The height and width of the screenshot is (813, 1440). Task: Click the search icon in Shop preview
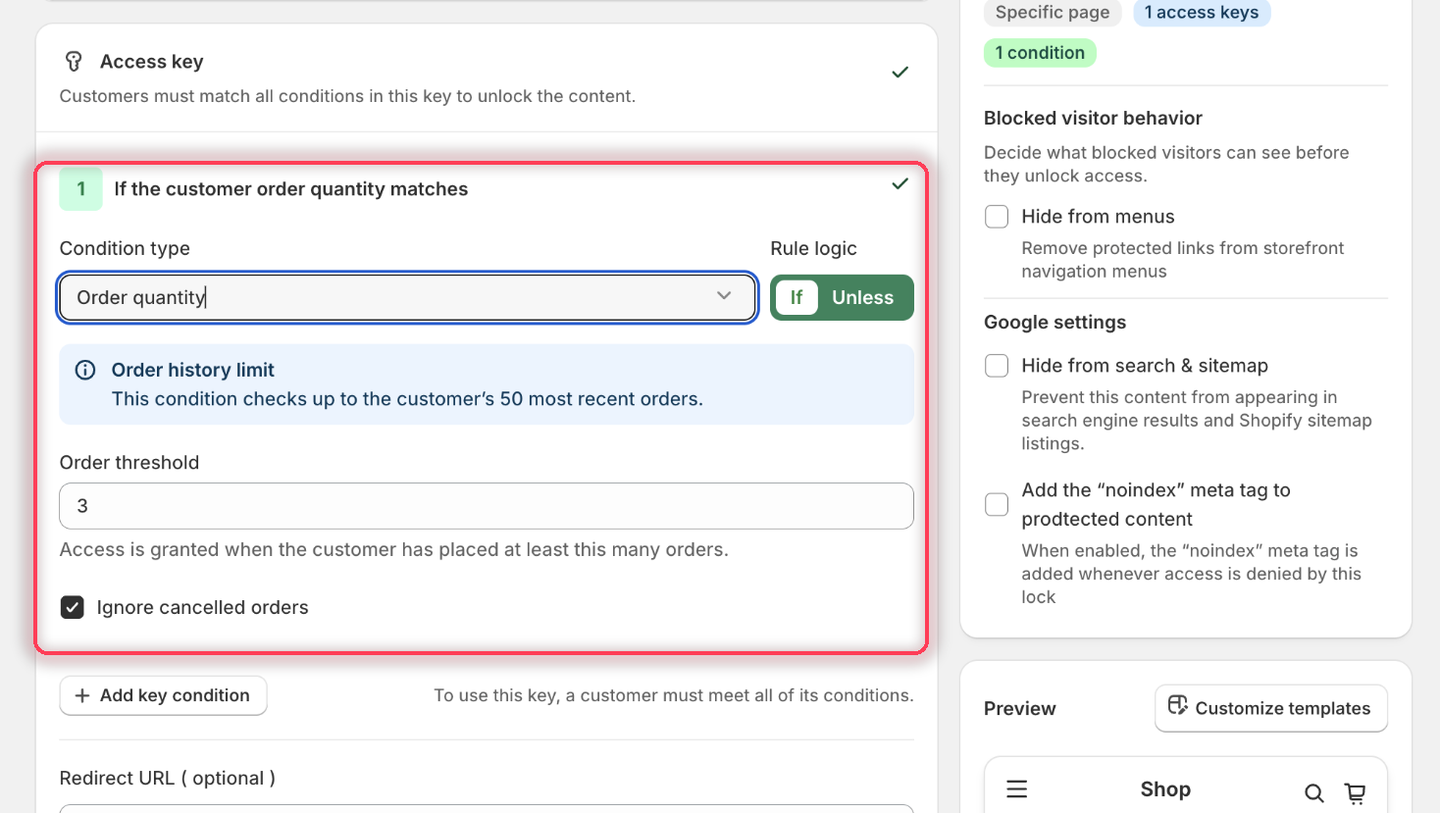(1314, 793)
